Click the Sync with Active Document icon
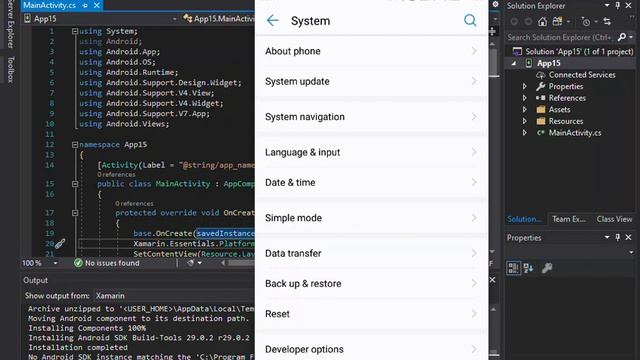Image resolution: width=640 pixels, height=360 pixels. (x=607, y=22)
